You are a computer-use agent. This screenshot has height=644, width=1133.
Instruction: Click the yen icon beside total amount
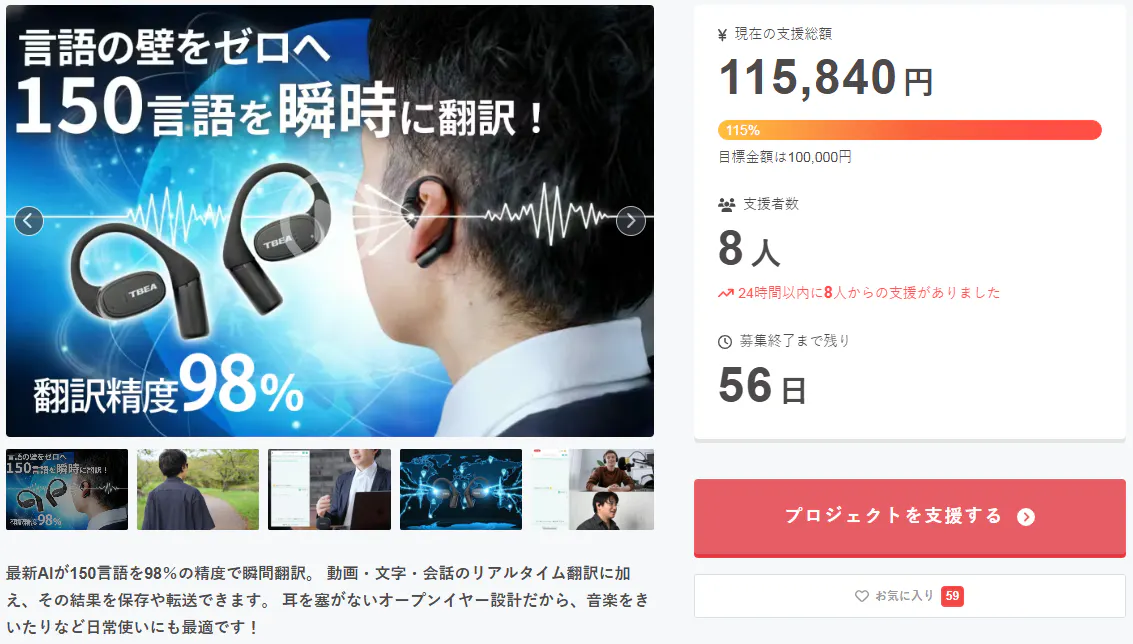(722, 35)
